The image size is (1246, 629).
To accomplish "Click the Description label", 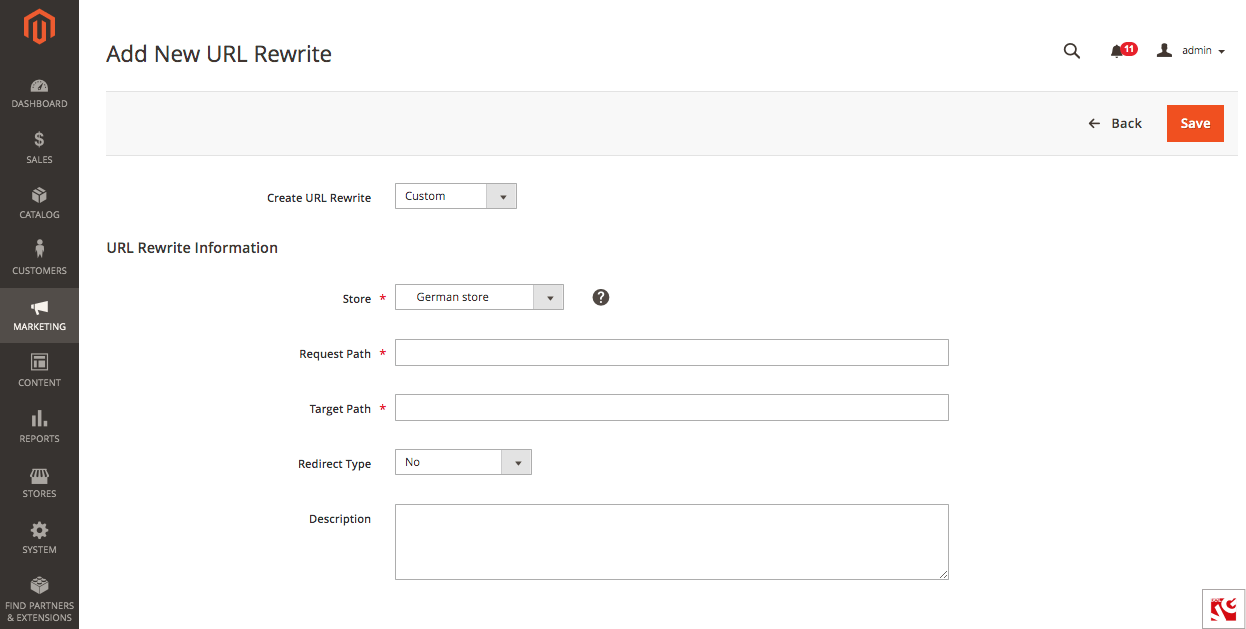I will click(x=340, y=519).
